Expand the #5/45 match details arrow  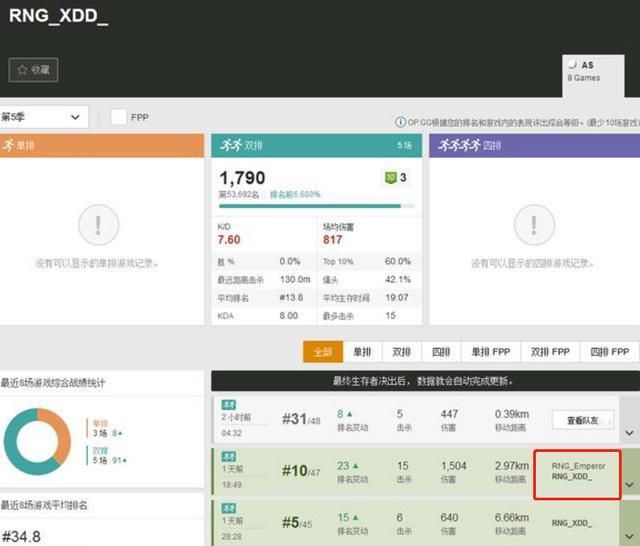tap(629, 536)
